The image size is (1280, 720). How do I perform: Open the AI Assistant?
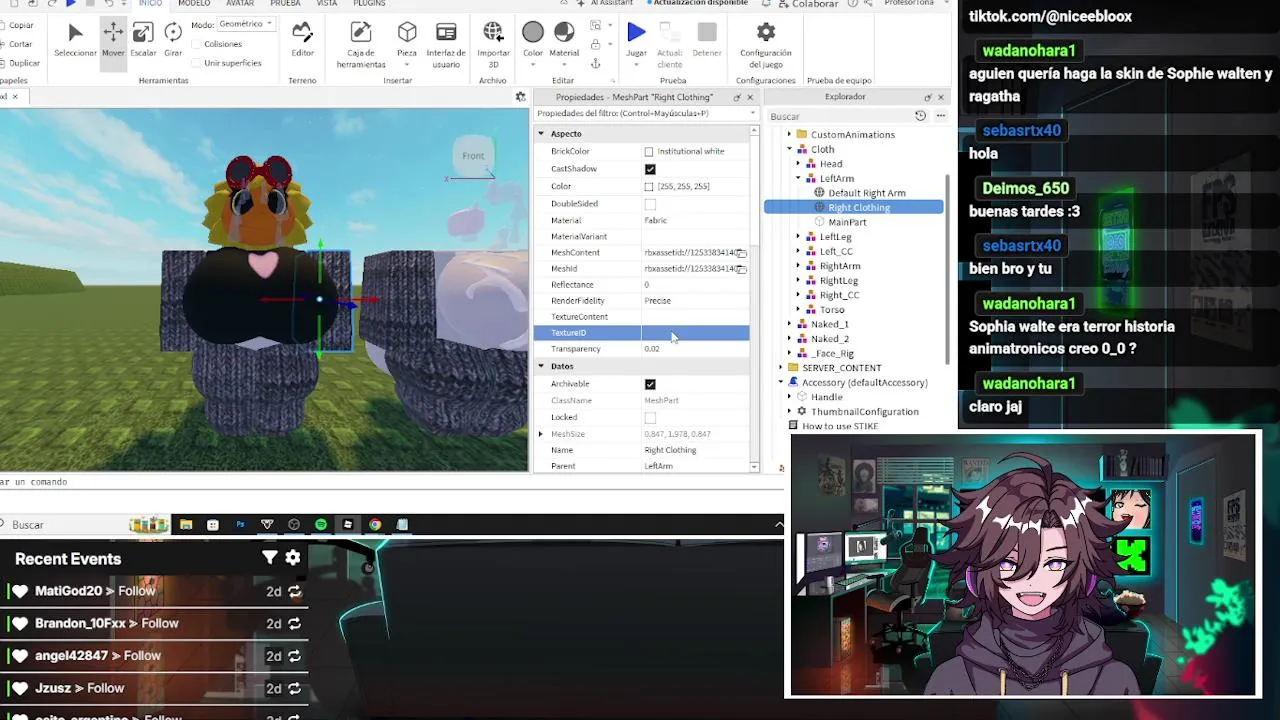pyautogui.click(x=605, y=3)
